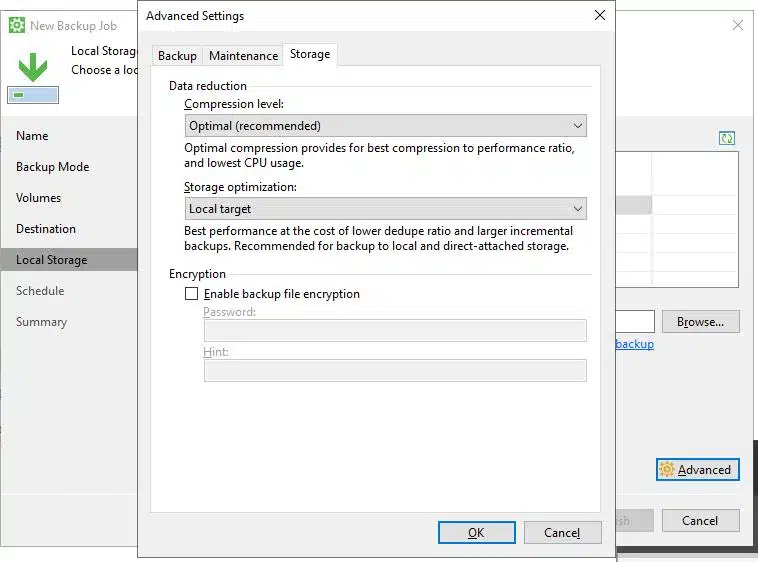
Task: Expand the Storage optimization dropdown
Action: pos(386,209)
